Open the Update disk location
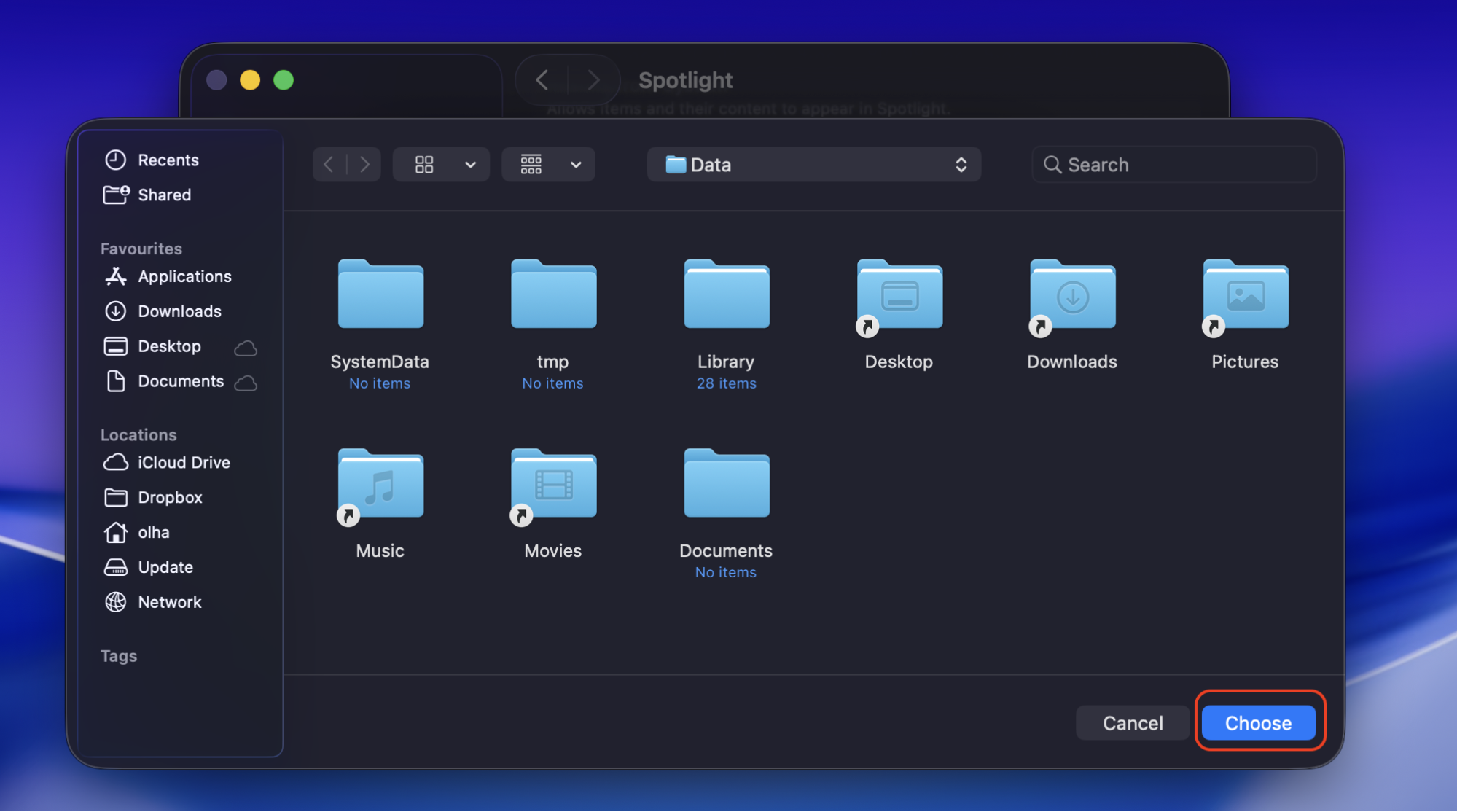The width and height of the screenshot is (1457, 812). [149, 567]
